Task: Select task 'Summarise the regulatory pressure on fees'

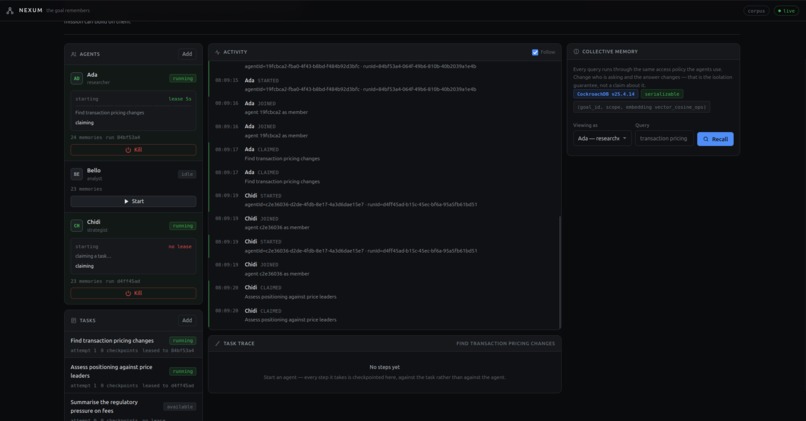Action: pyautogui.click(x=133, y=409)
